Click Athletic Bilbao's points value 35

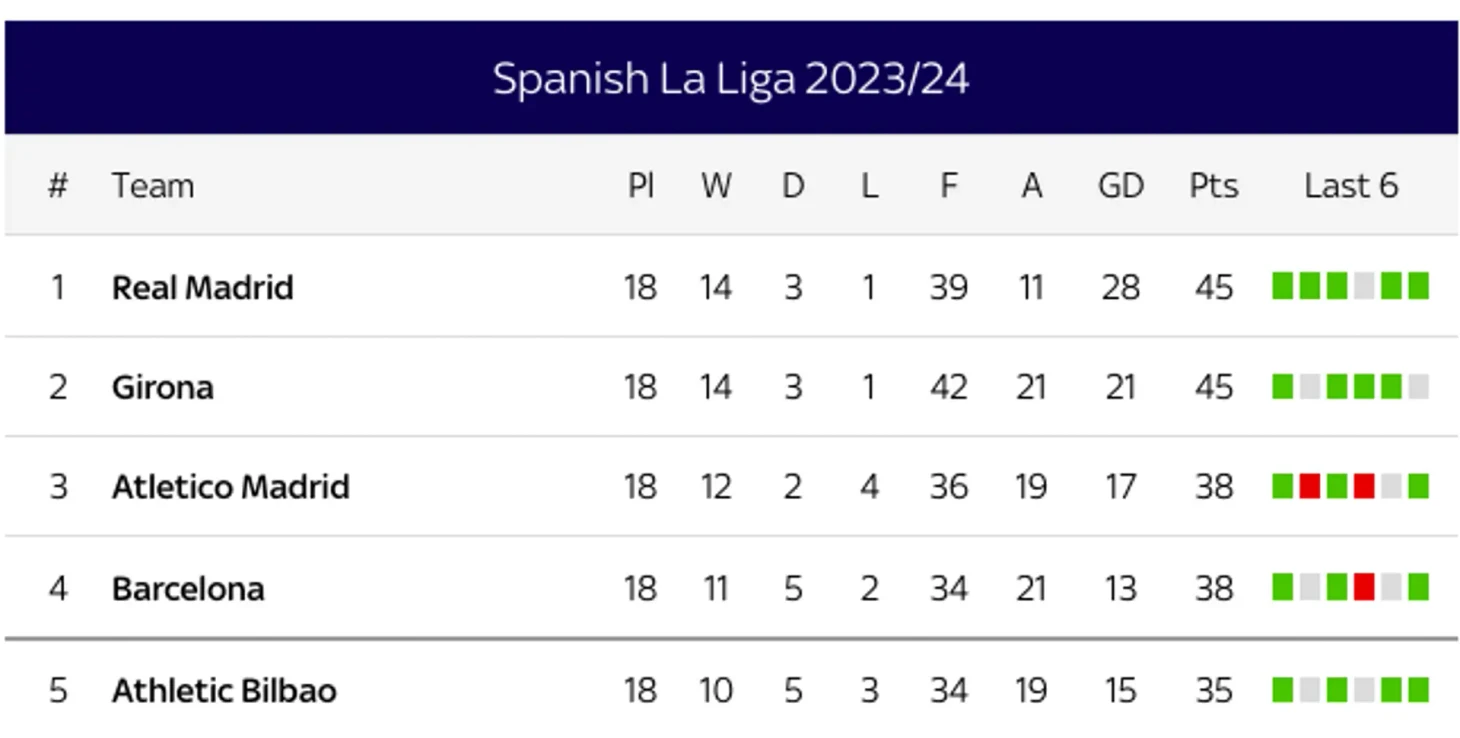click(x=1213, y=691)
